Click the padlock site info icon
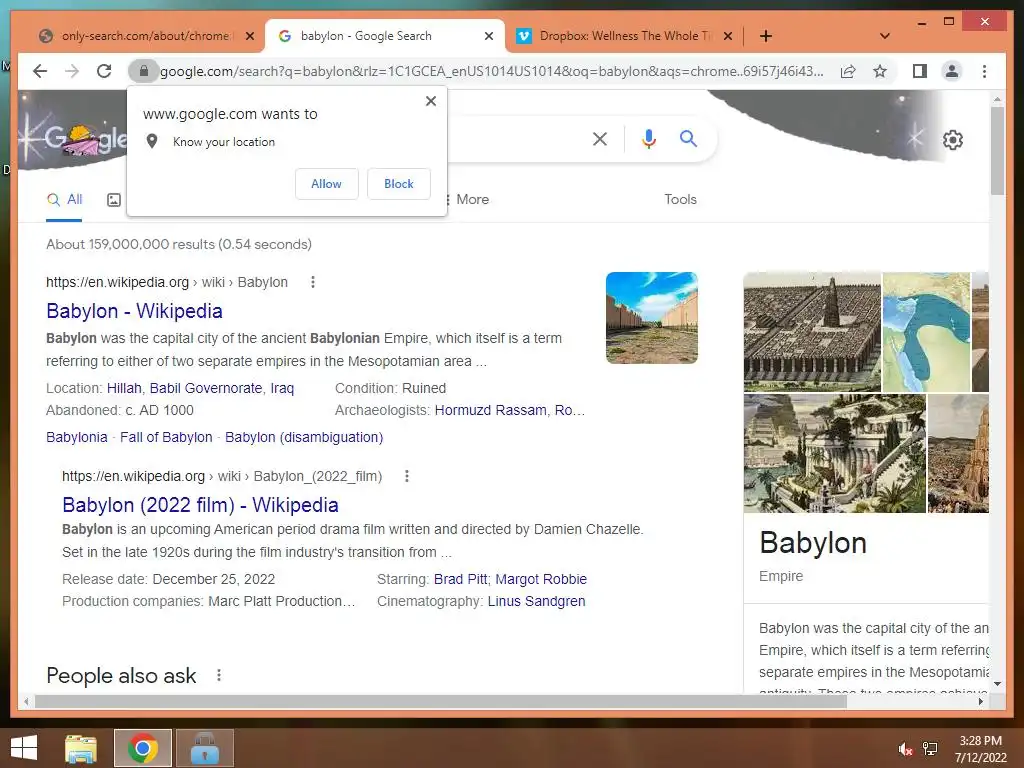The image size is (1024, 768). pyautogui.click(x=144, y=71)
